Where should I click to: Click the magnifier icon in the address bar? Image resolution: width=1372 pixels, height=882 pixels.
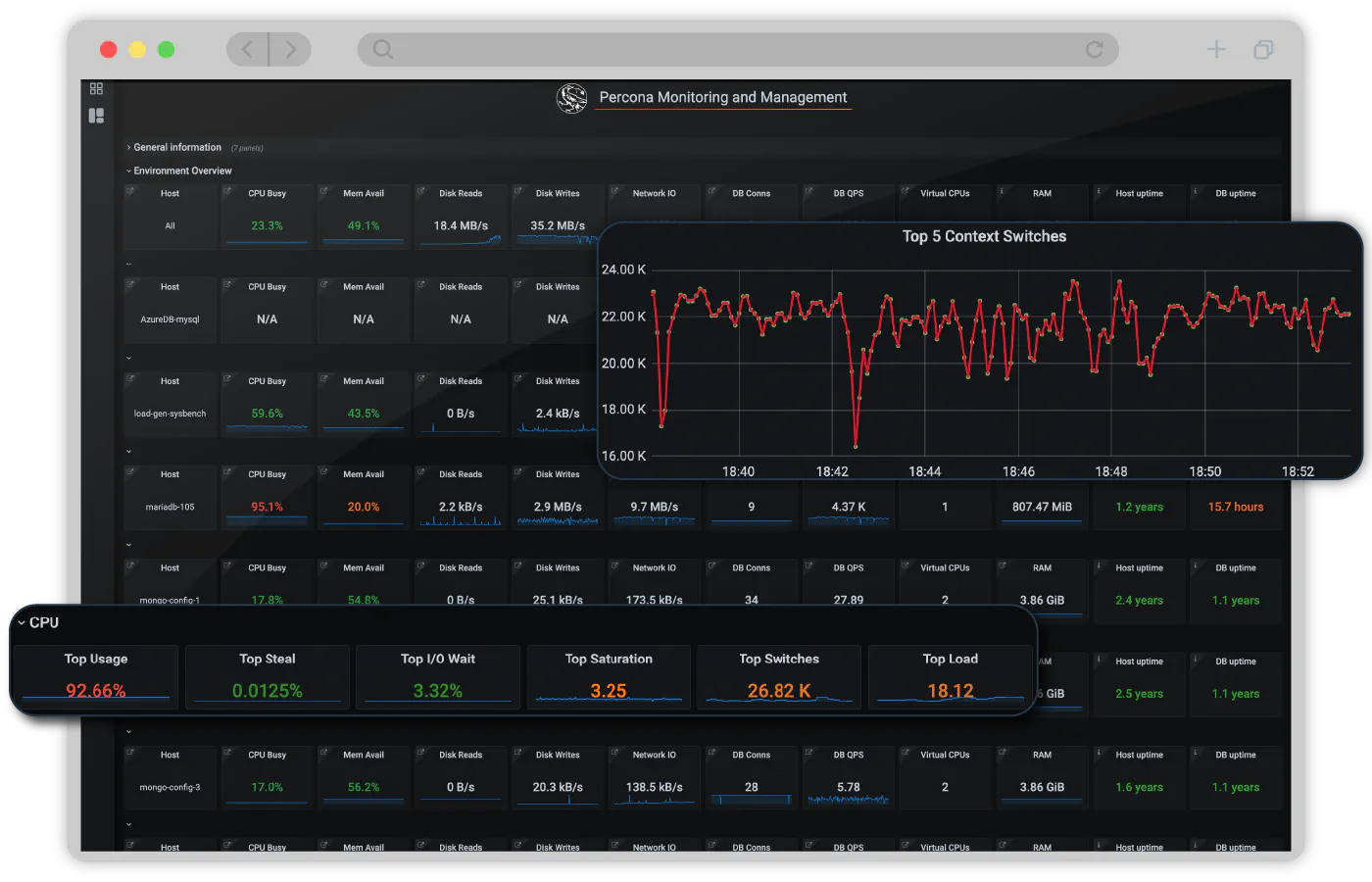coord(383,49)
